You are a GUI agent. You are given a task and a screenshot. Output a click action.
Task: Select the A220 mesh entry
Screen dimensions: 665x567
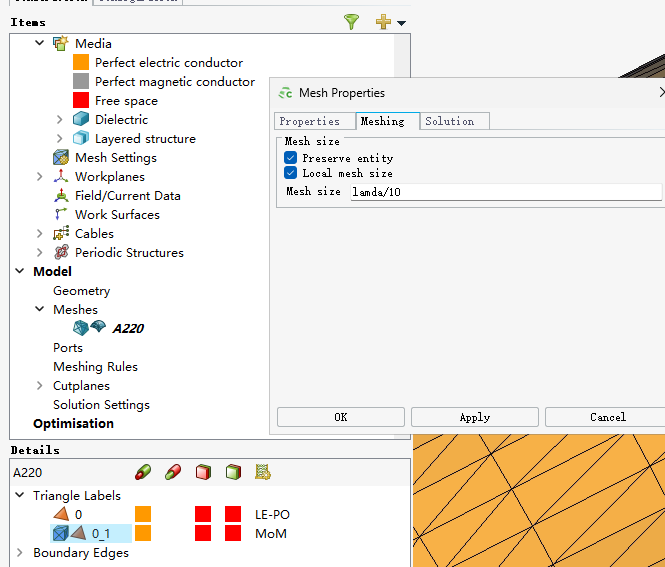(128, 328)
